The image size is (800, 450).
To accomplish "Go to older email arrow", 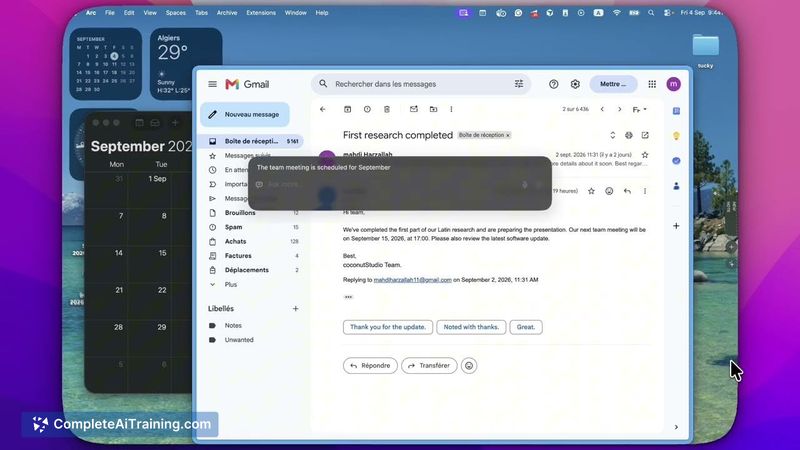I will click(x=619, y=109).
